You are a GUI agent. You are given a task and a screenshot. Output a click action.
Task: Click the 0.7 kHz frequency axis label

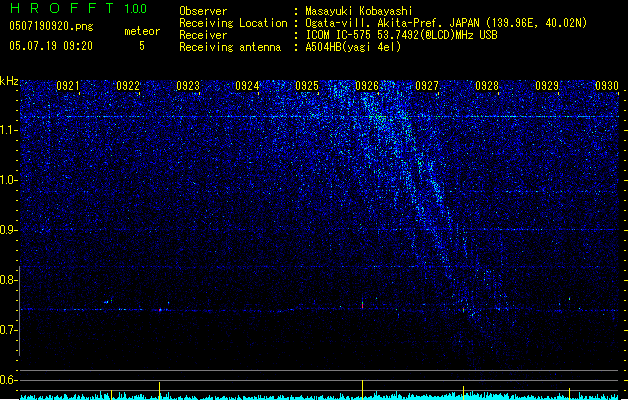tap(8, 330)
